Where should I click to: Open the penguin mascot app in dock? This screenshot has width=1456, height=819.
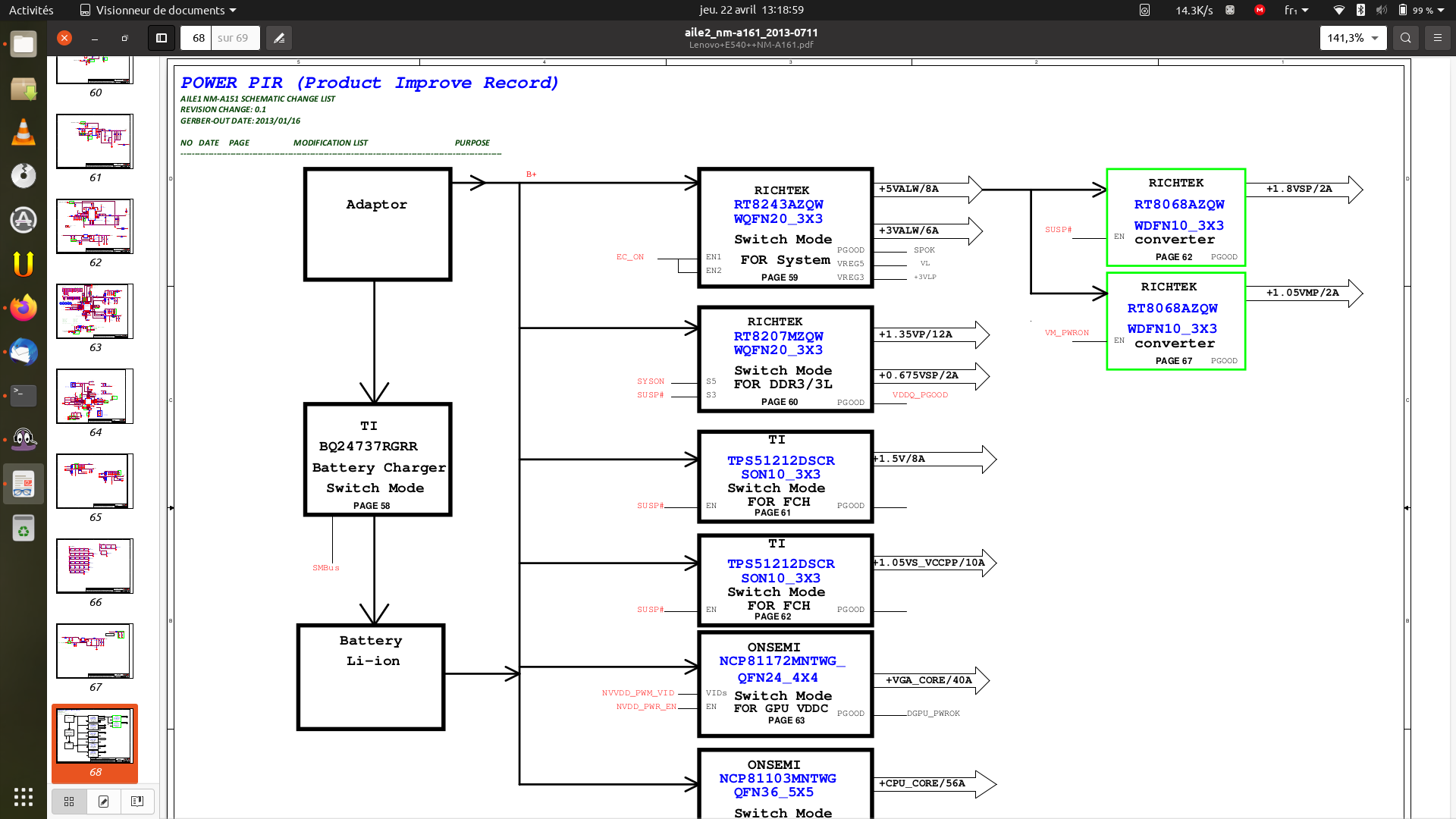pyautogui.click(x=24, y=439)
